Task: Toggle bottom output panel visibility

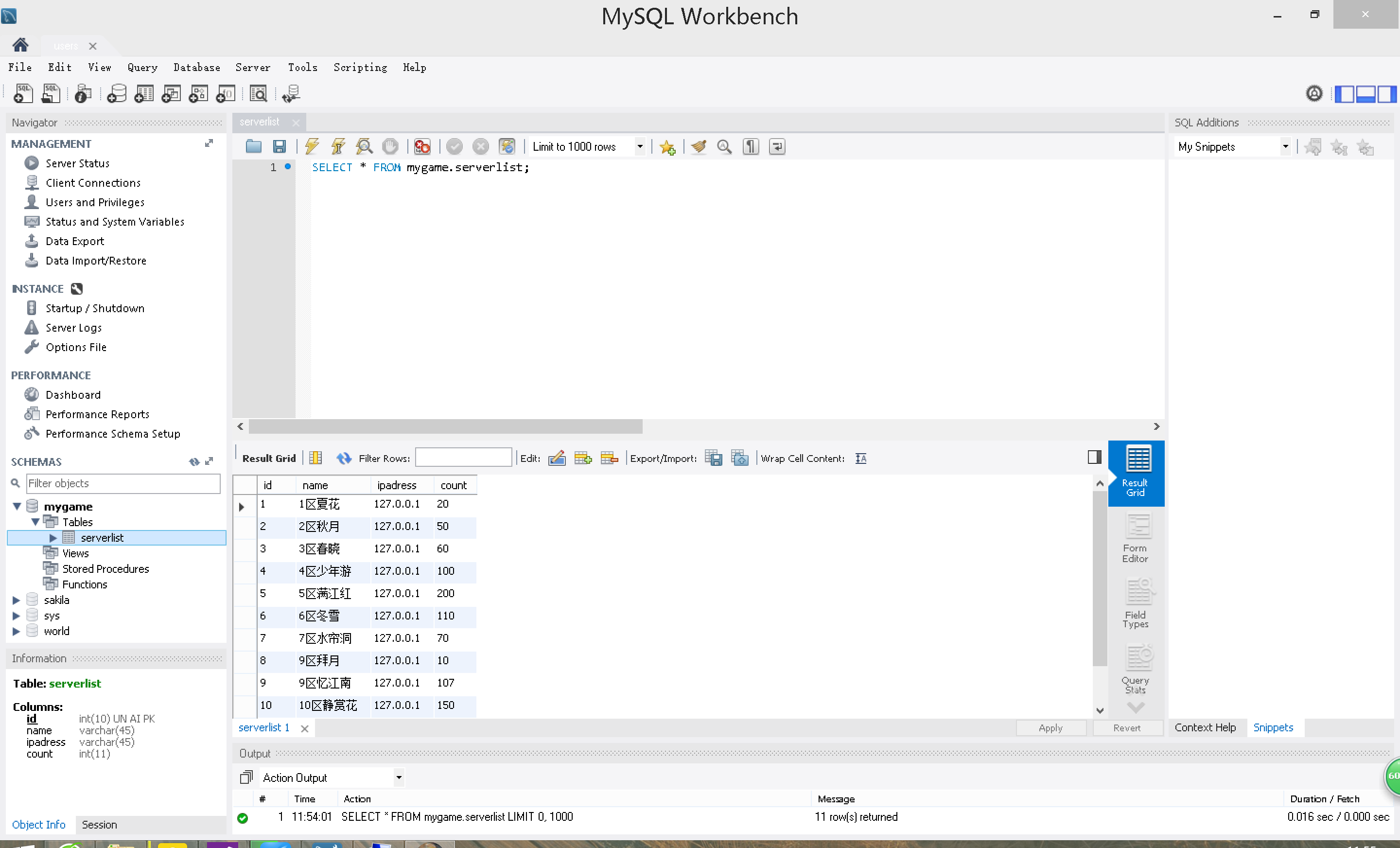Action: tap(1365, 94)
